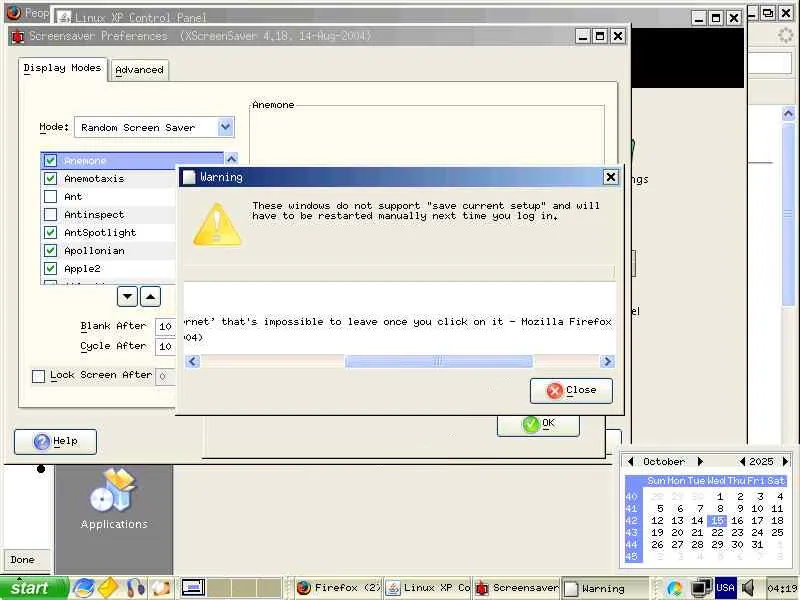Click the Cycle After minutes field
This screenshot has width=800, height=600.
tap(165, 346)
